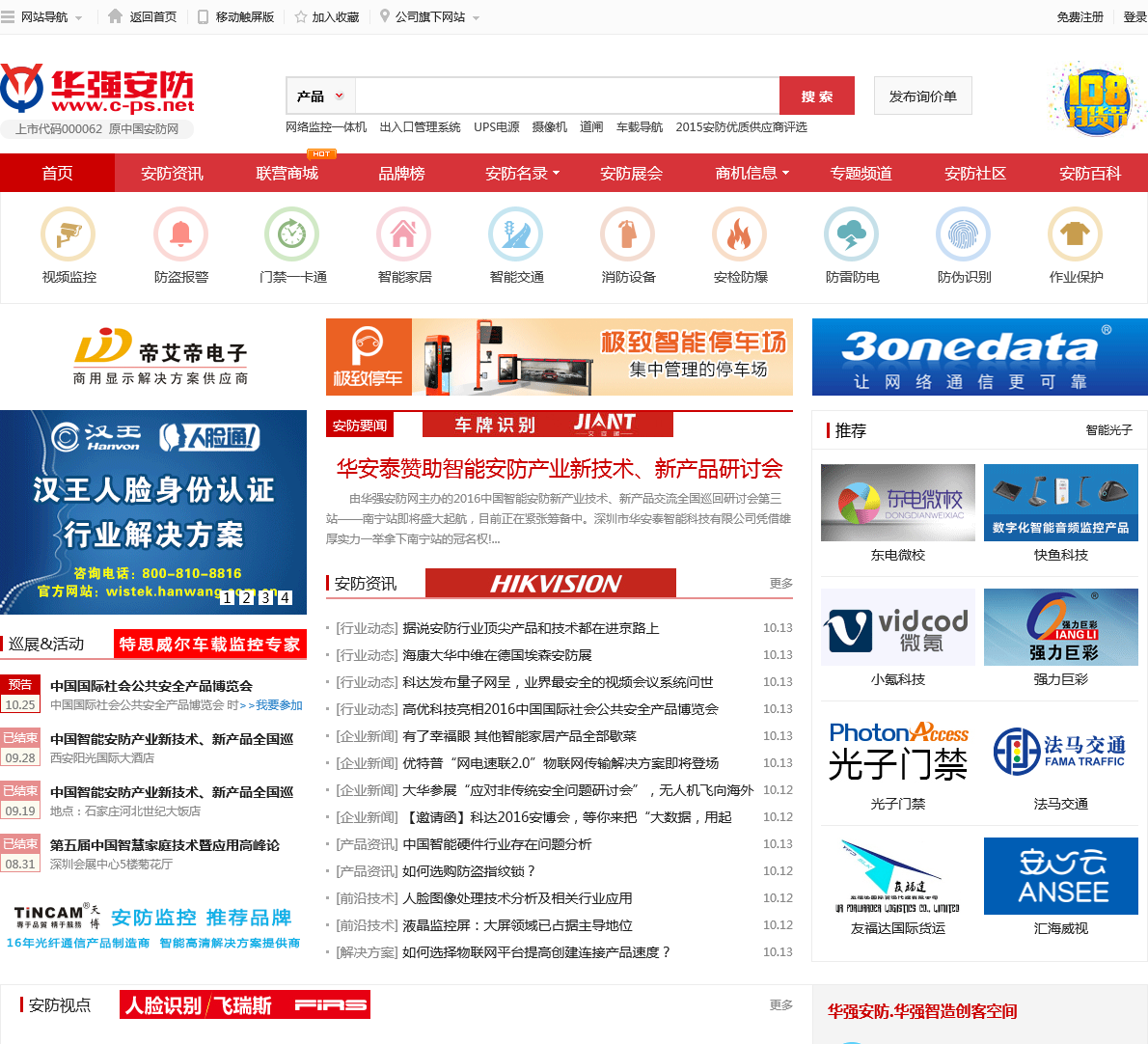Switch banner to slide 4
This screenshot has width=1148, height=1044.
(285, 597)
